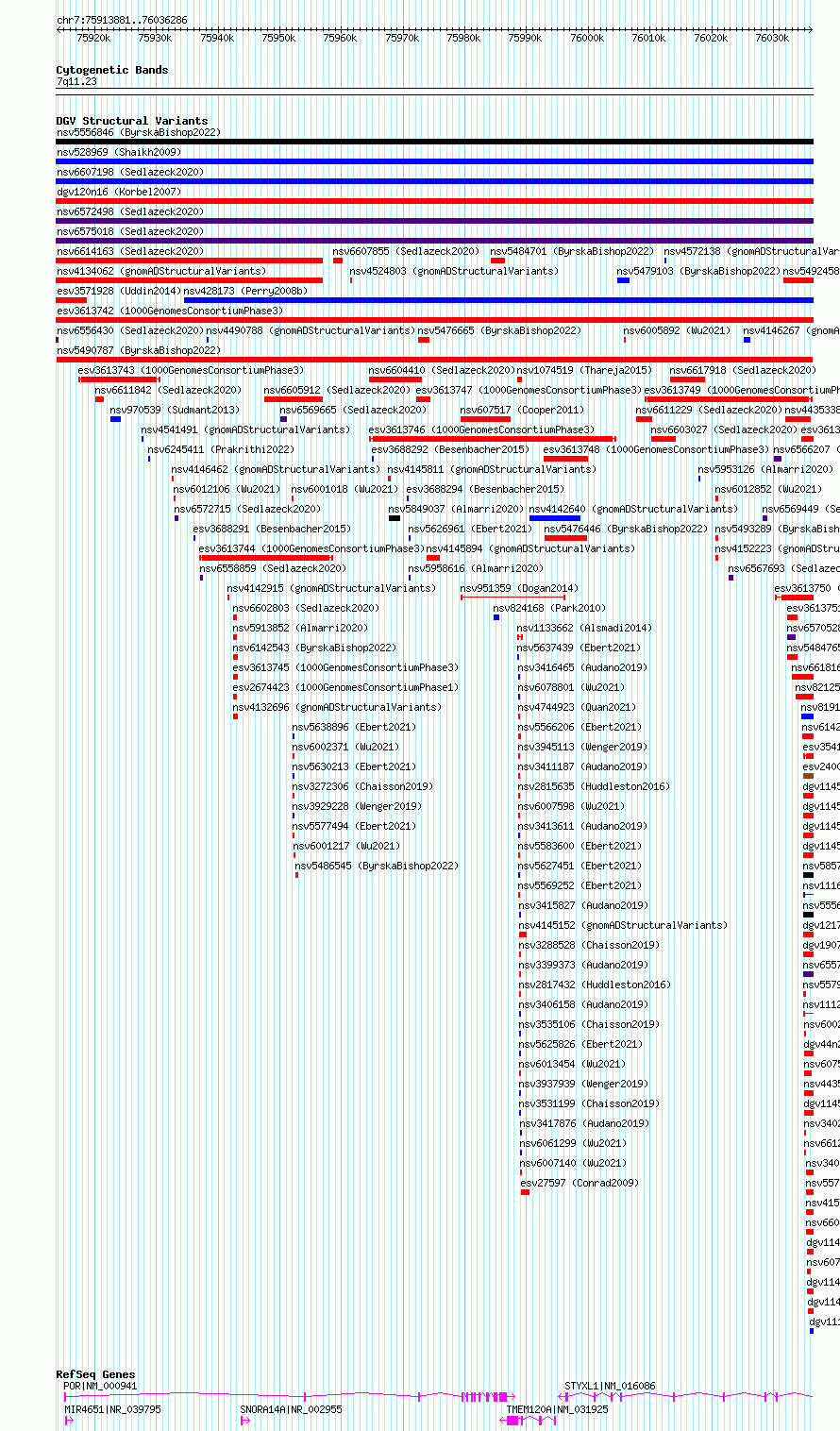Open nsv4145152 (gnomADStructuralVariants) variant
This screenshot has width=840, height=1431.
(x=623, y=925)
